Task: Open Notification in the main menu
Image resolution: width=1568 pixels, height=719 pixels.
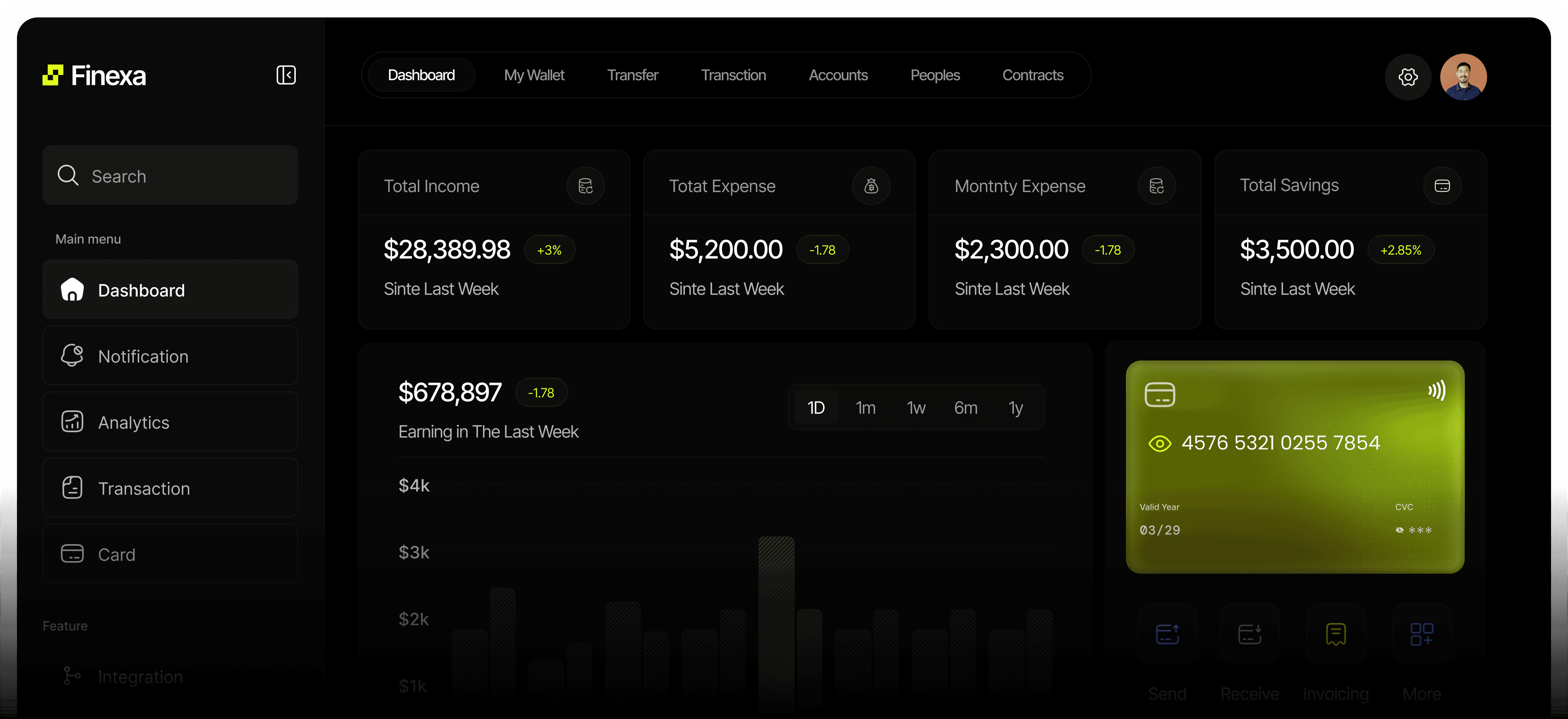Action: pyautogui.click(x=170, y=356)
